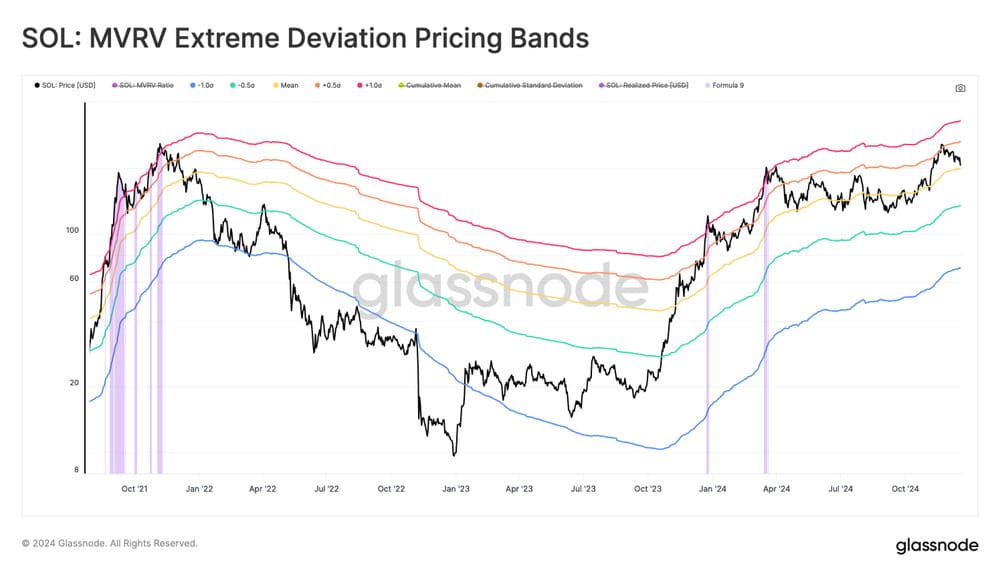
Task: Click the glassnode logo in footer
Action: 936,545
